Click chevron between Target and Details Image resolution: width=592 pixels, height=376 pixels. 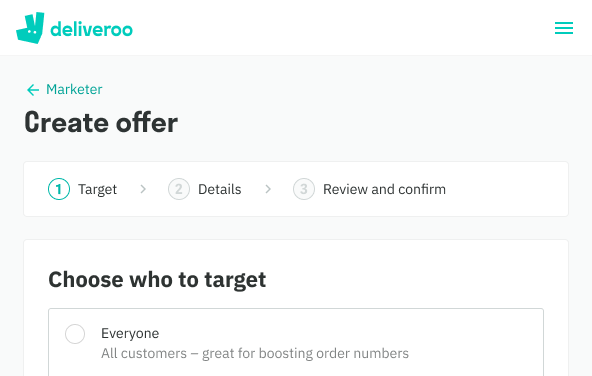coord(143,189)
